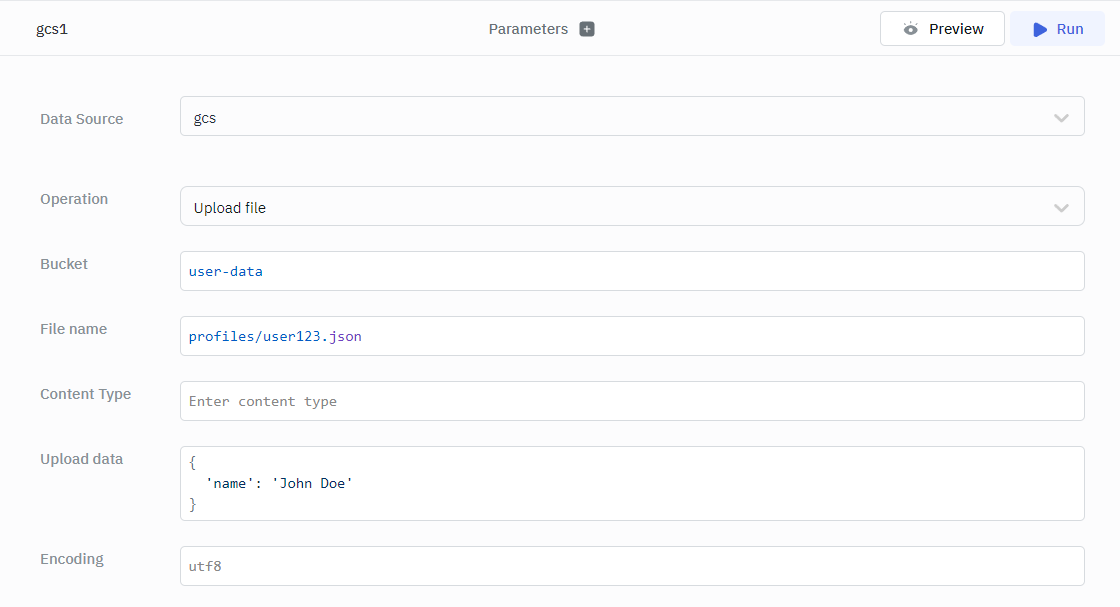Open the Operation dropdown showing Upload file
The image size is (1120, 607).
(620, 207)
